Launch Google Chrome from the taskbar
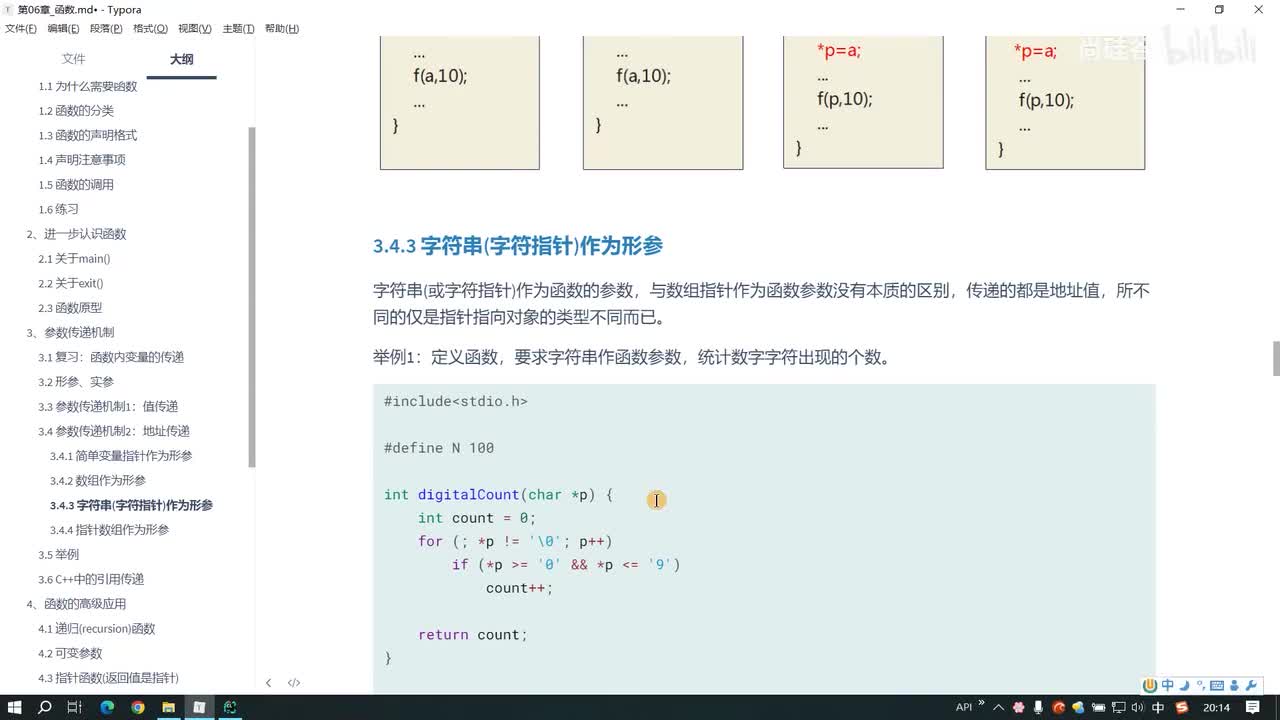The image size is (1280, 720). tap(138, 707)
